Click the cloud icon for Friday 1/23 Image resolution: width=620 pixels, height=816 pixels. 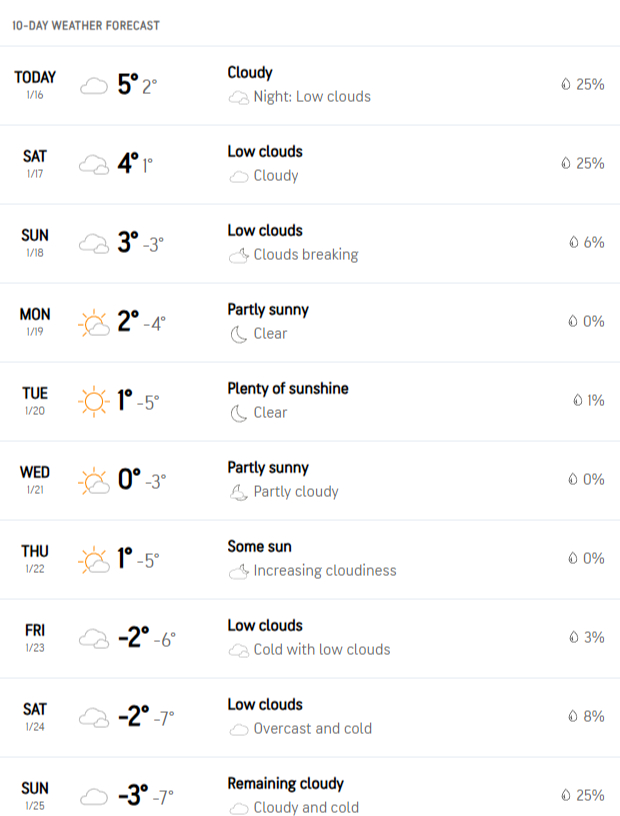coord(93,638)
